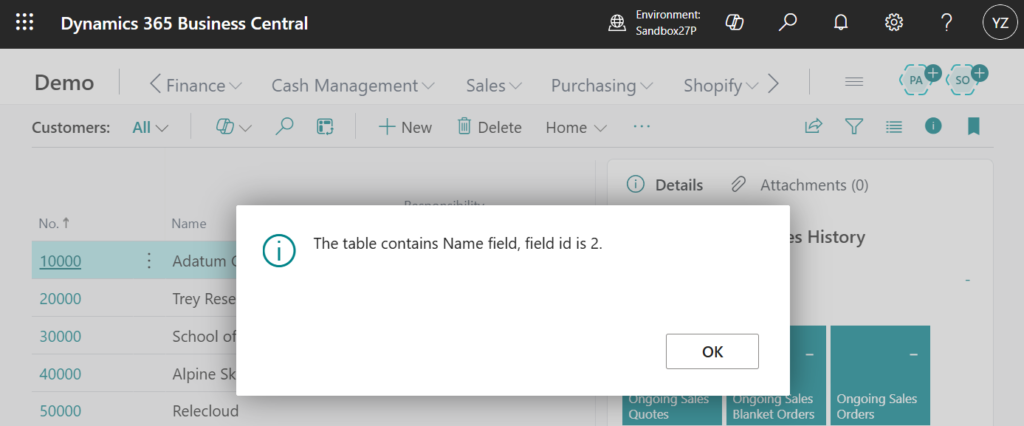Toggle the bookmark icon for this page

[x=972, y=127]
